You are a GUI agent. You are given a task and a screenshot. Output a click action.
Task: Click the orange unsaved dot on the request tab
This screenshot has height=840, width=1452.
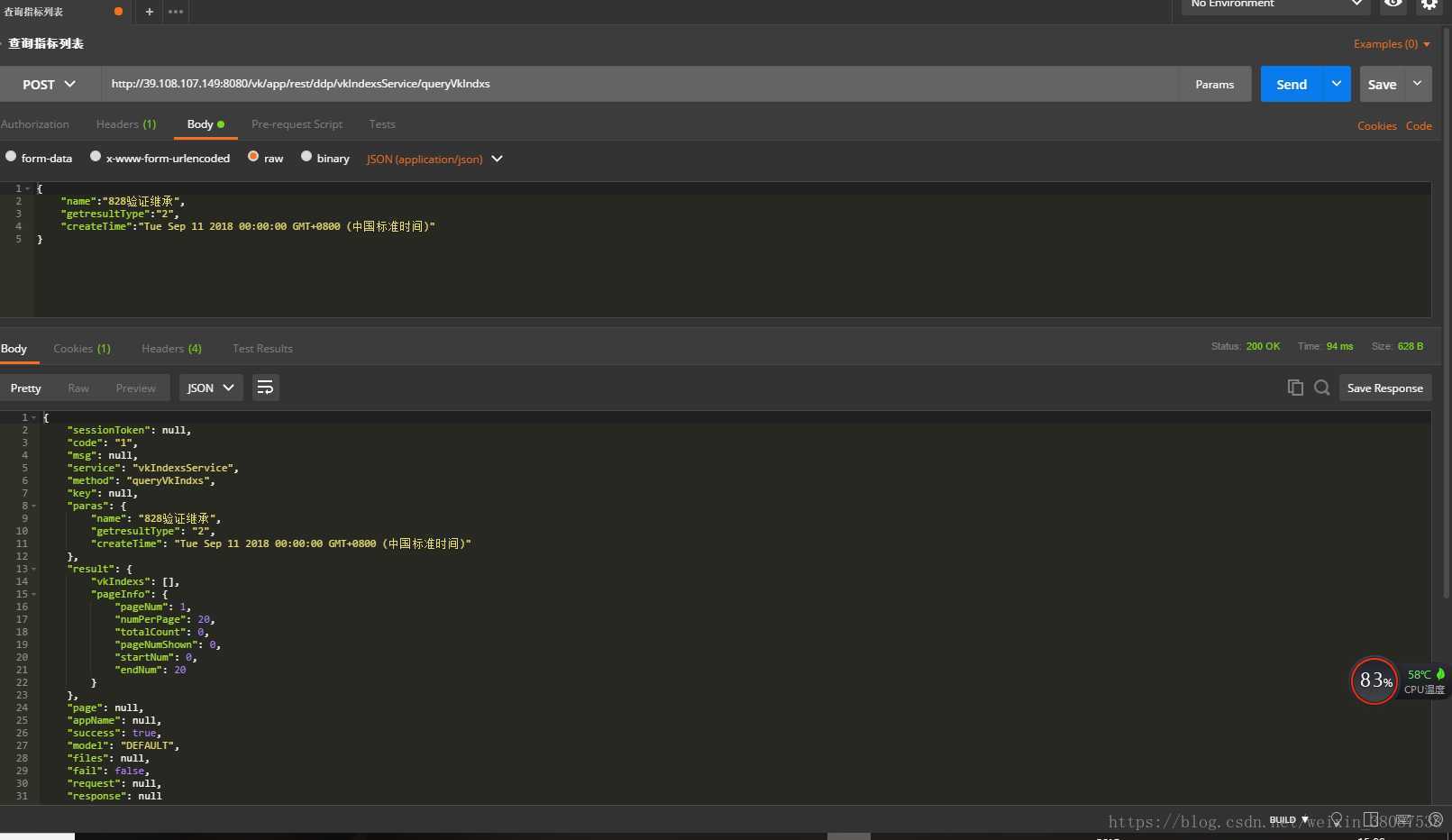[118, 12]
